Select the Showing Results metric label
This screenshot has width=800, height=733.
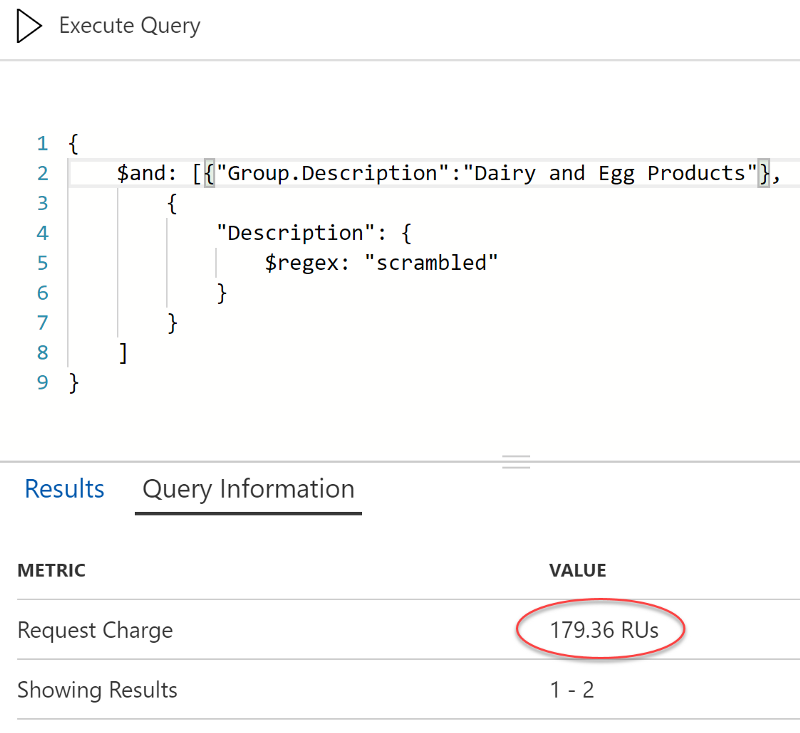pyautogui.click(x=97, y=690)
